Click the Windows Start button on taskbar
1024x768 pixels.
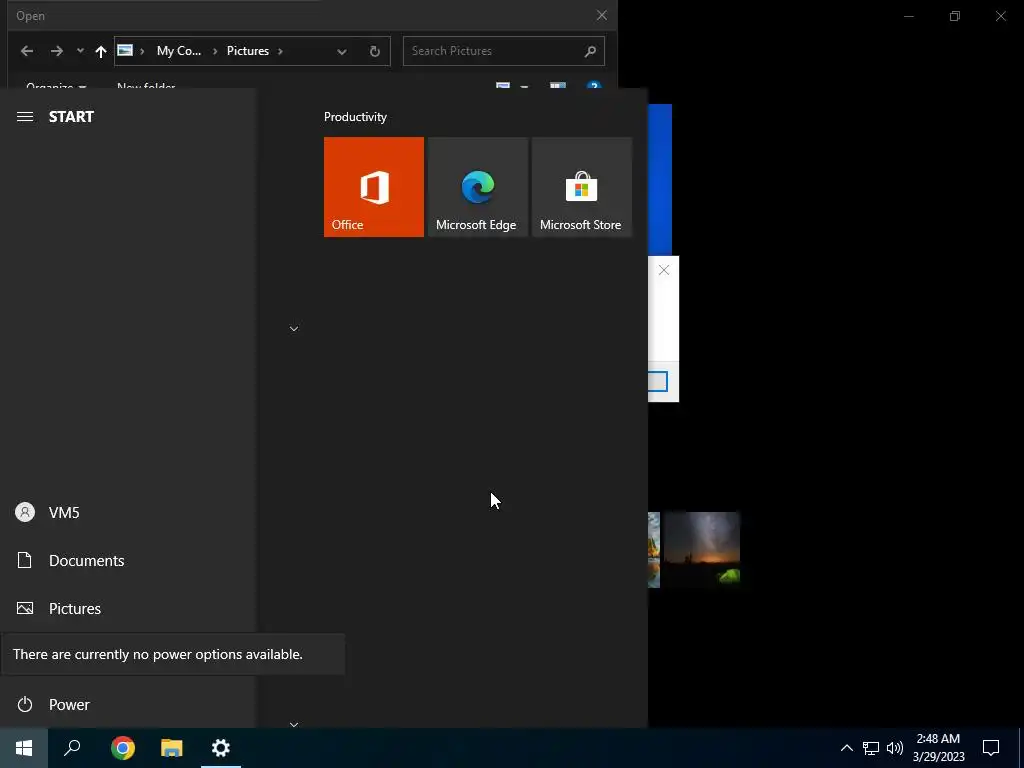pyautogui.click(x=24, y=748)
